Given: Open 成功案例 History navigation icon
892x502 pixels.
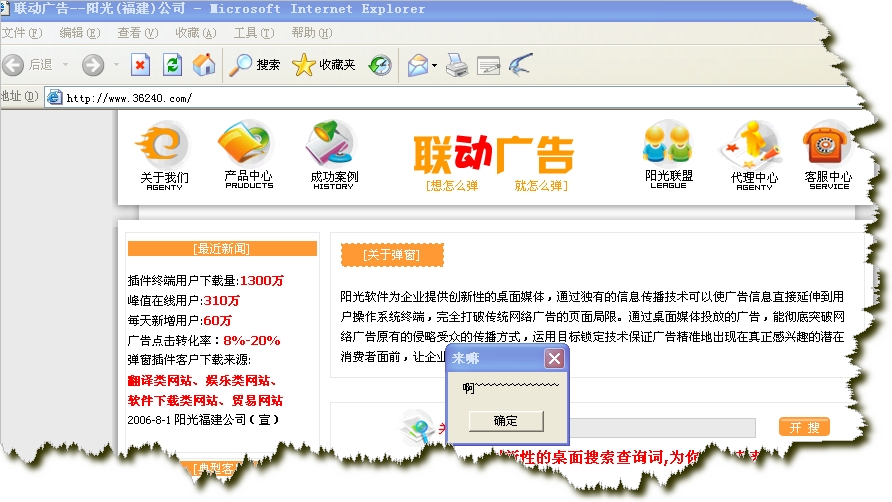Looking at the screenshot, I should click(x=333, y=155).
